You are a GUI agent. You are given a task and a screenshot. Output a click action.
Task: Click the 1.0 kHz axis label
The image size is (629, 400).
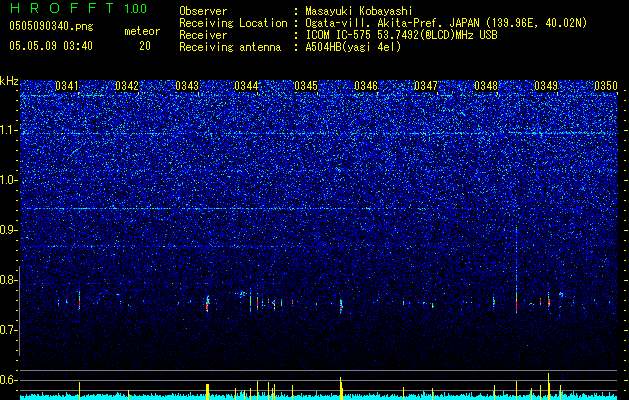coord(9,180)
